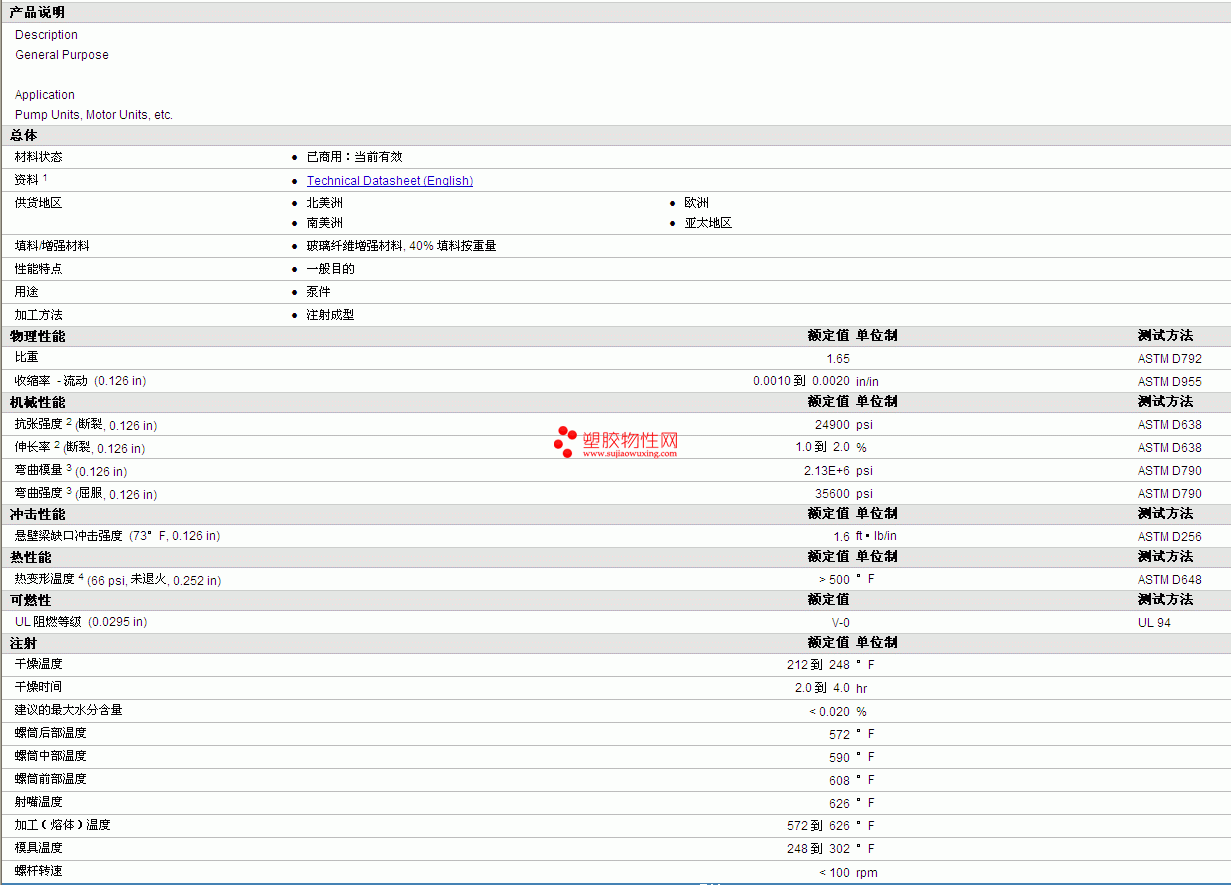Click the UL 94 test method

tap(1154, 622)
